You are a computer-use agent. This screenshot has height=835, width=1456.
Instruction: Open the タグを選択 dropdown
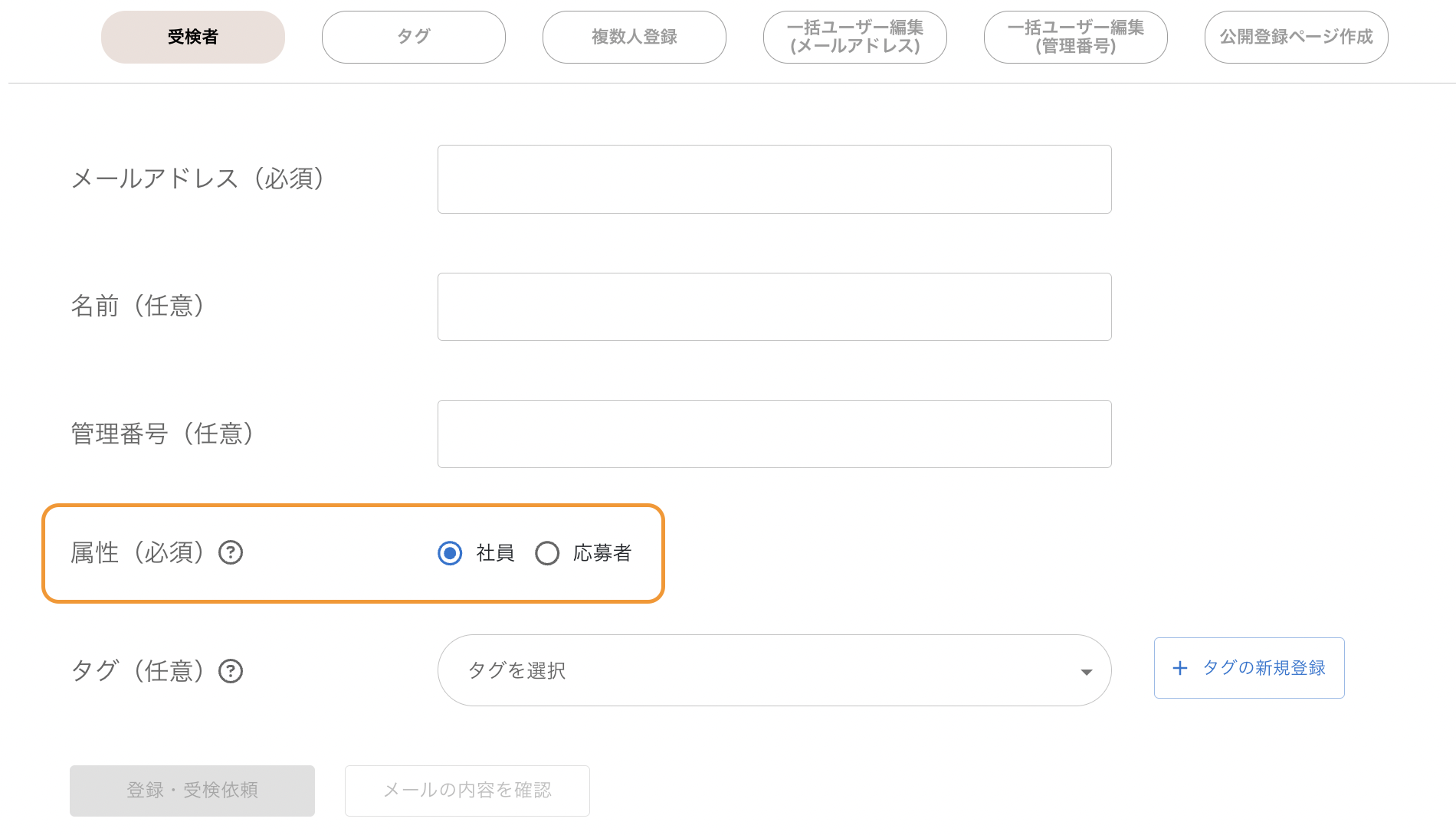[x=774, y=670]
